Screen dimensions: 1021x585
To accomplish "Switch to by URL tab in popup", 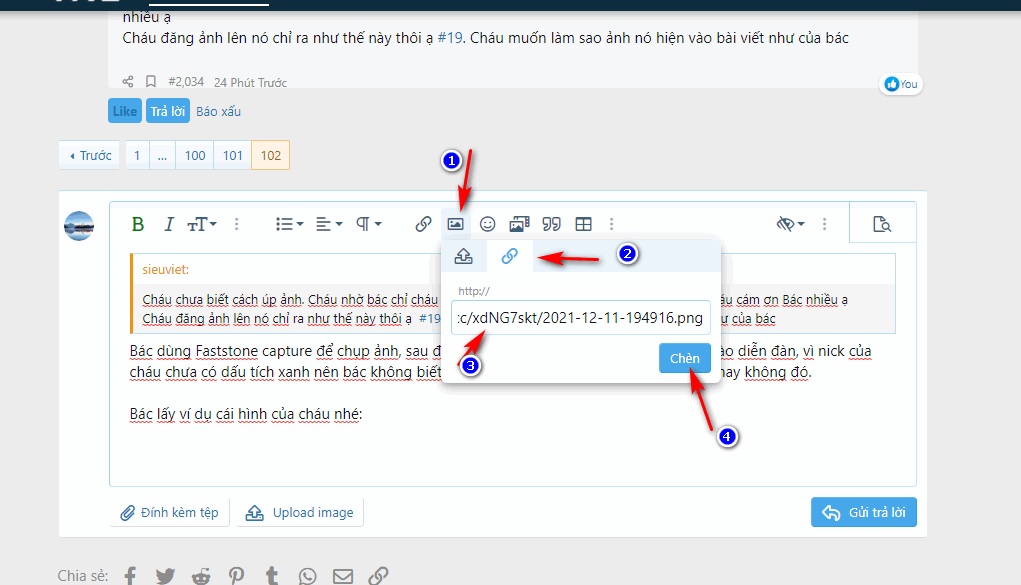I will [509, 256].
